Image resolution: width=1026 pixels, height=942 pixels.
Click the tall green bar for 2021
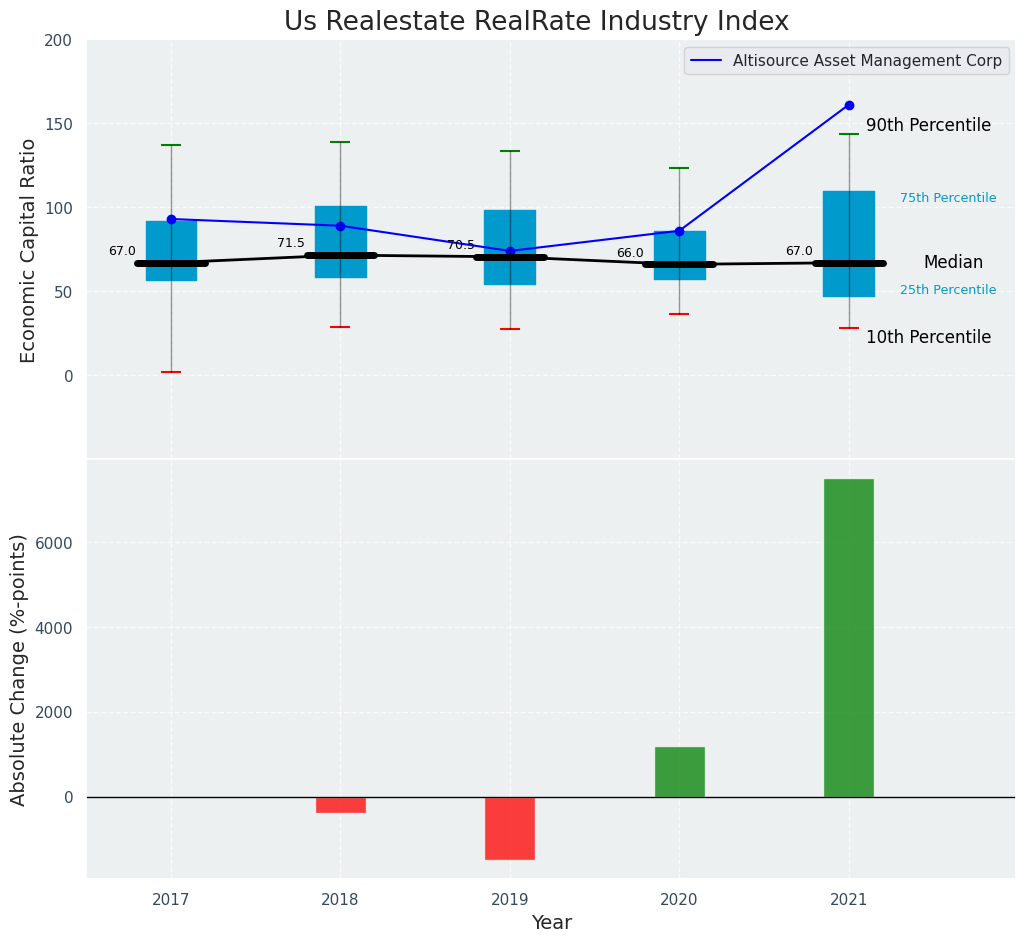coord(849,638)
